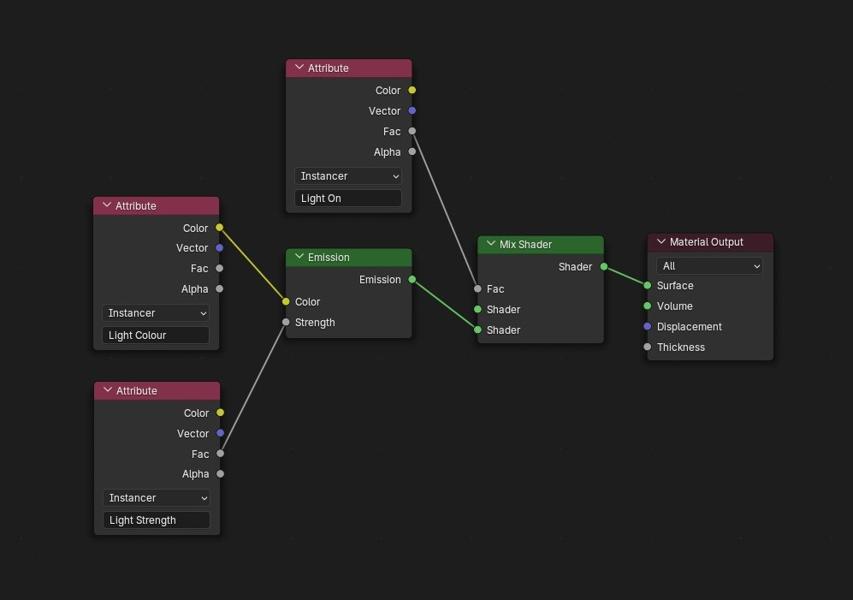Screen dimensions: 853x600
Task: Click the Light Strength attribute name field
Action: [156, 519]
